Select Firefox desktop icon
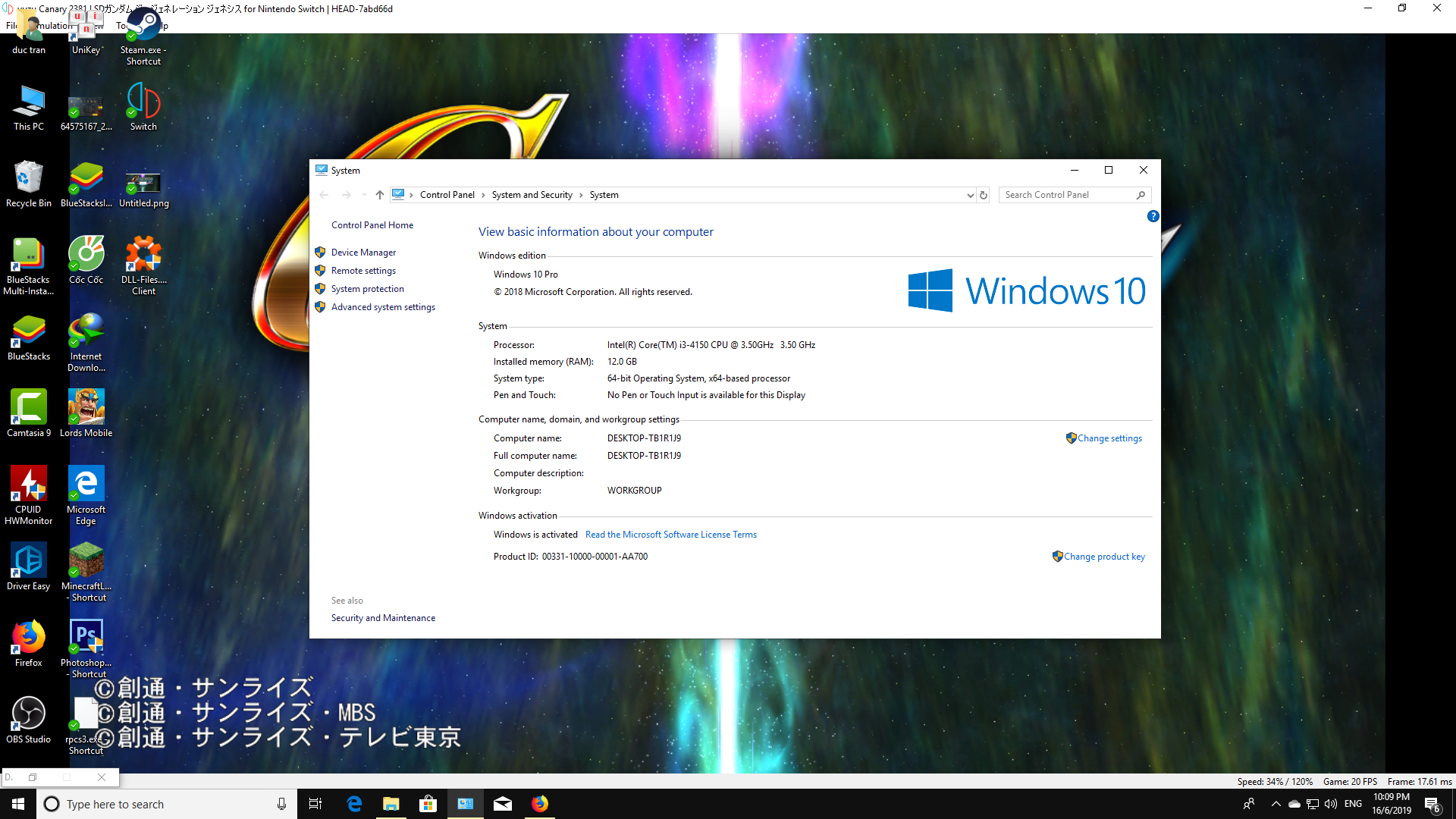 pos(29,644)
